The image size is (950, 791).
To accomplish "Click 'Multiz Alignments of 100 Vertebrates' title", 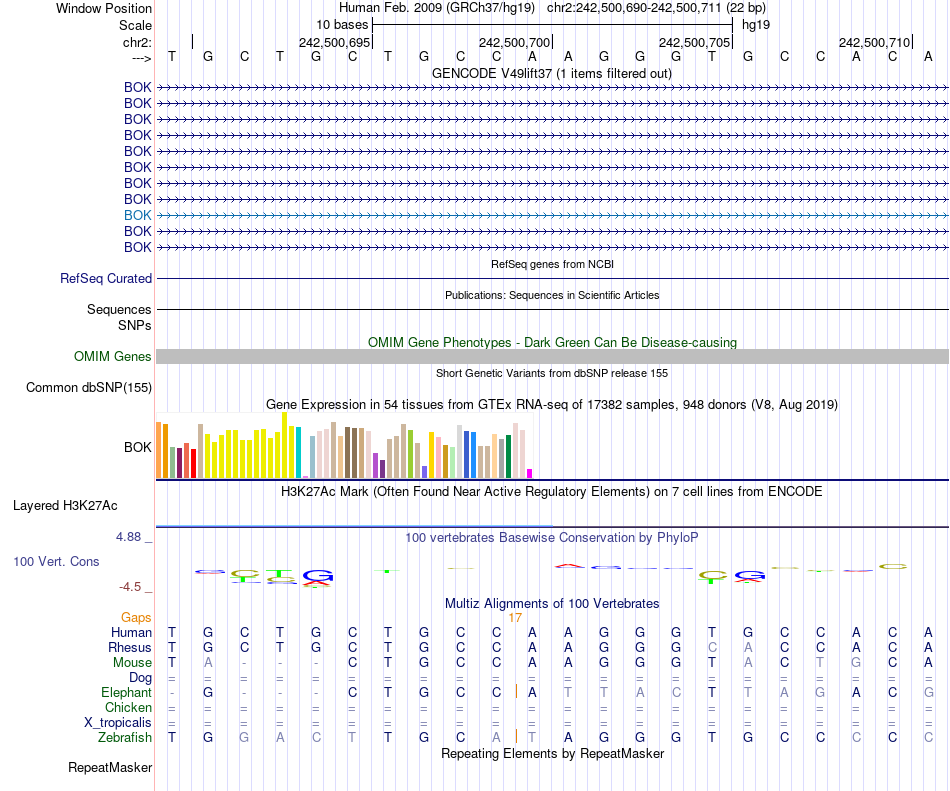I will [552, 603].
